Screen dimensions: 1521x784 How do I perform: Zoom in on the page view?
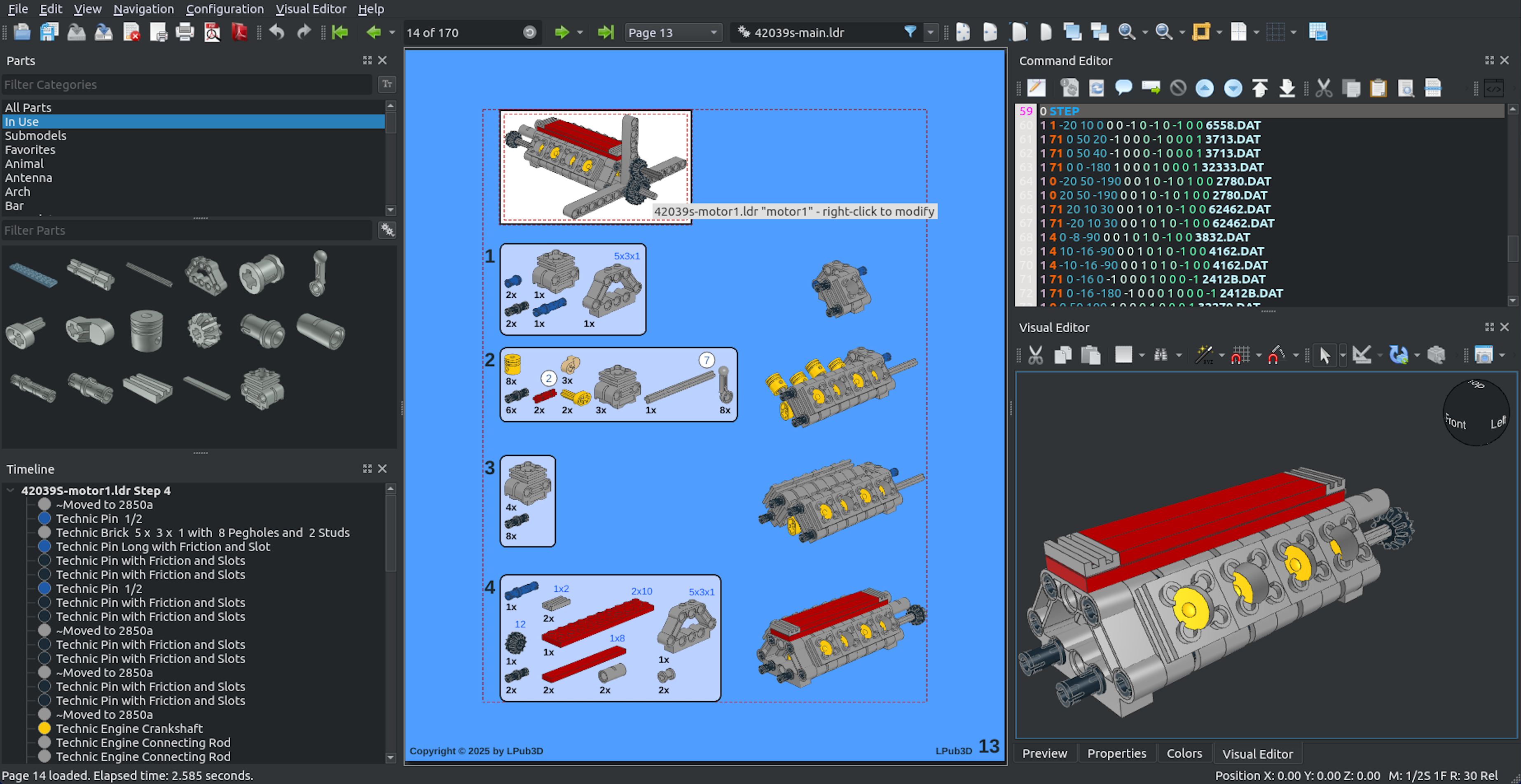(1127, 32)
